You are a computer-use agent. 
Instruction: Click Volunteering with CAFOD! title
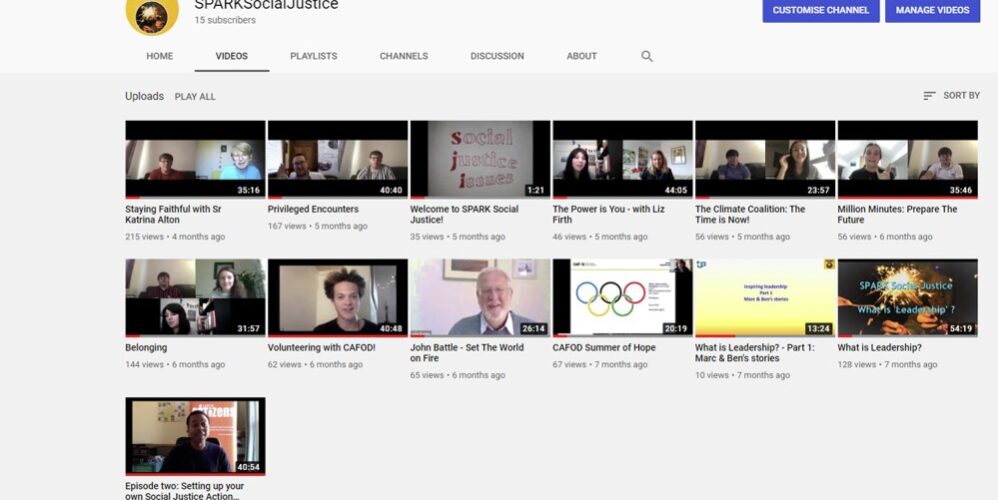coord(321,348)
